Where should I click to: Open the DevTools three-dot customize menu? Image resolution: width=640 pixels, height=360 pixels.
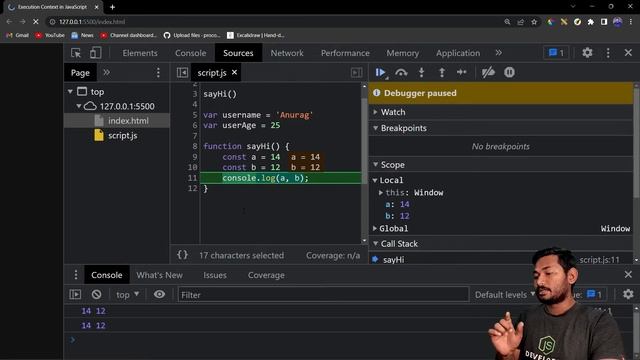pos(608,53)
